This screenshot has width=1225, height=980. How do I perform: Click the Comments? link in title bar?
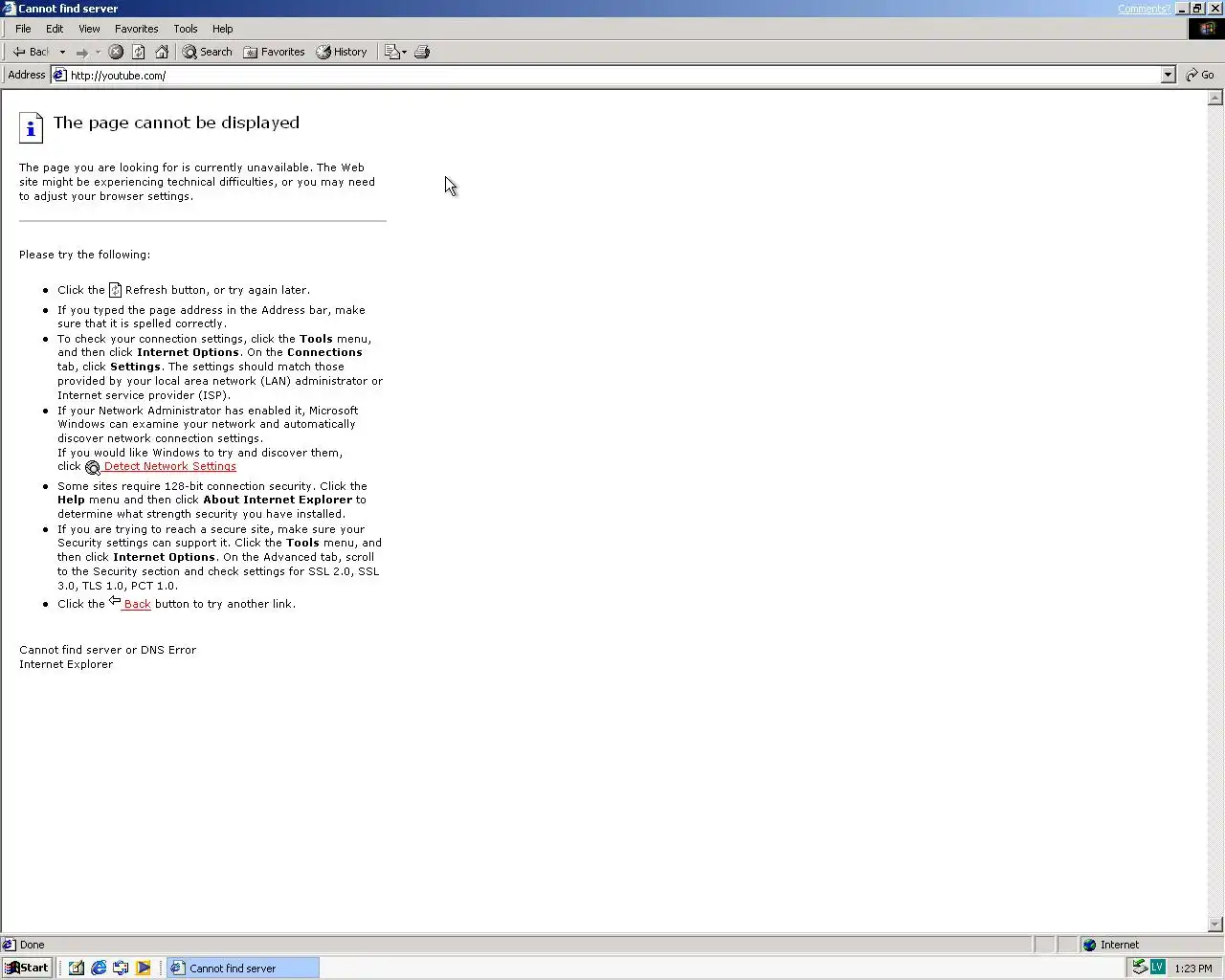click(1144, 9)
